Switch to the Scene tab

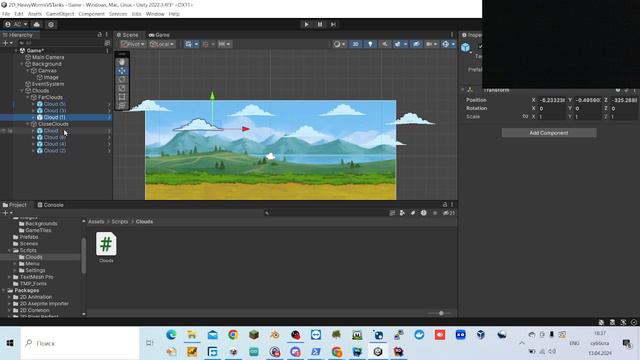[x=128, y=35]
